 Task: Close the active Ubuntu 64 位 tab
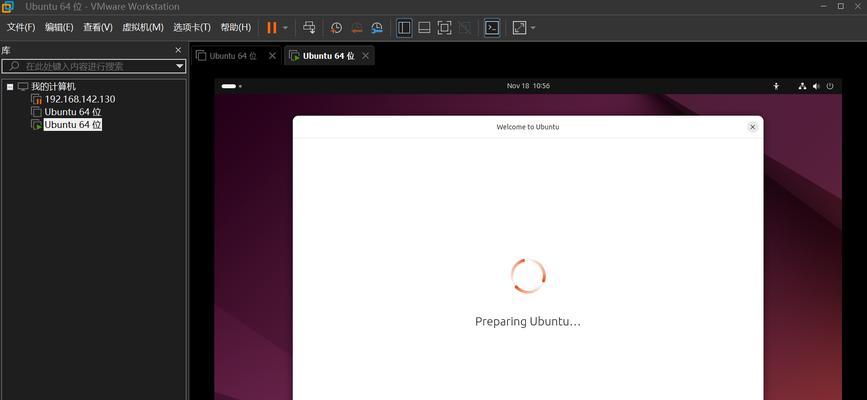click(365, 56)
